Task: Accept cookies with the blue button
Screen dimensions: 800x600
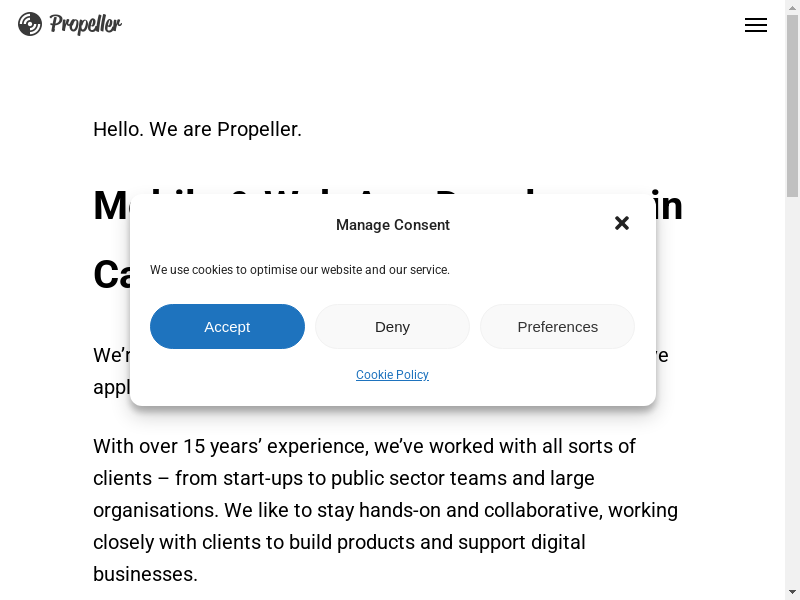Action: point(227,327)
